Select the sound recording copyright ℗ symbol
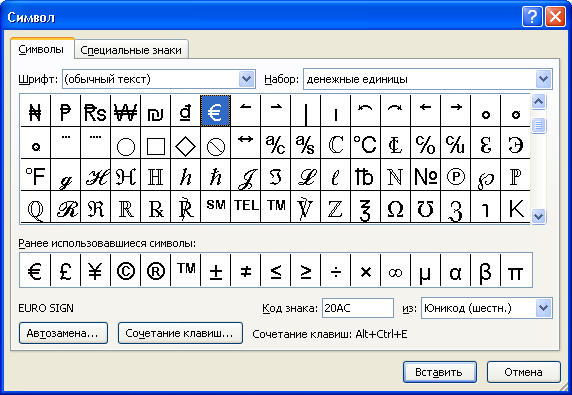This screenshot has width=572, height=395. 455,175
